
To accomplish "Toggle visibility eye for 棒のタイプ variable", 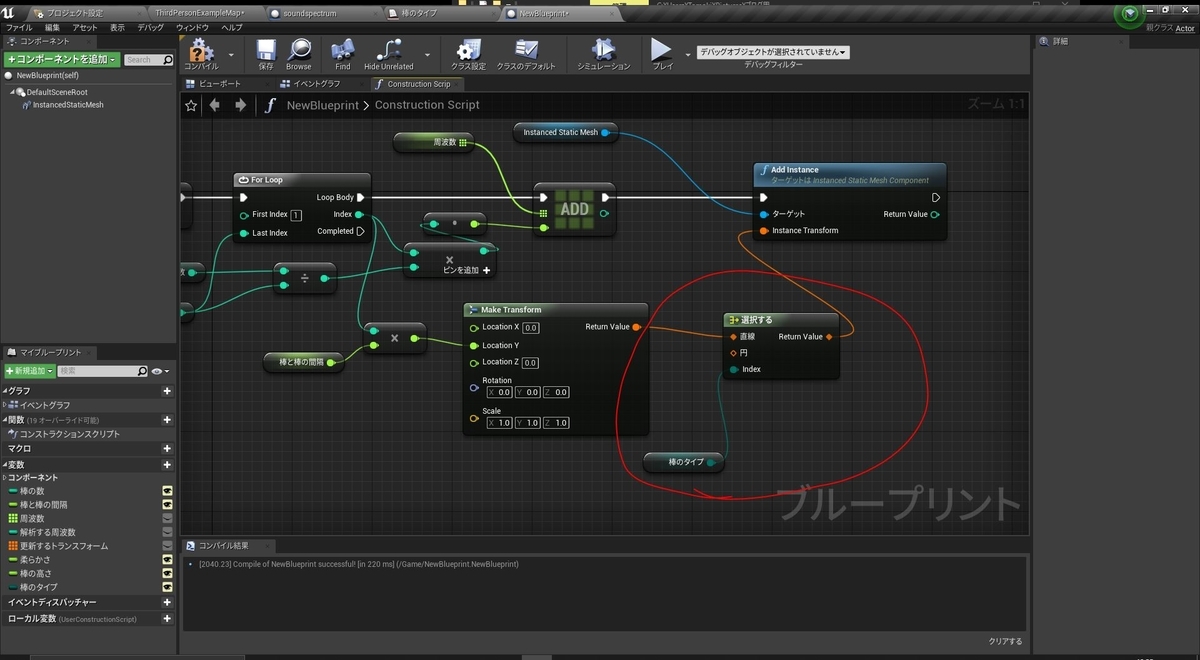I will 167,587.
